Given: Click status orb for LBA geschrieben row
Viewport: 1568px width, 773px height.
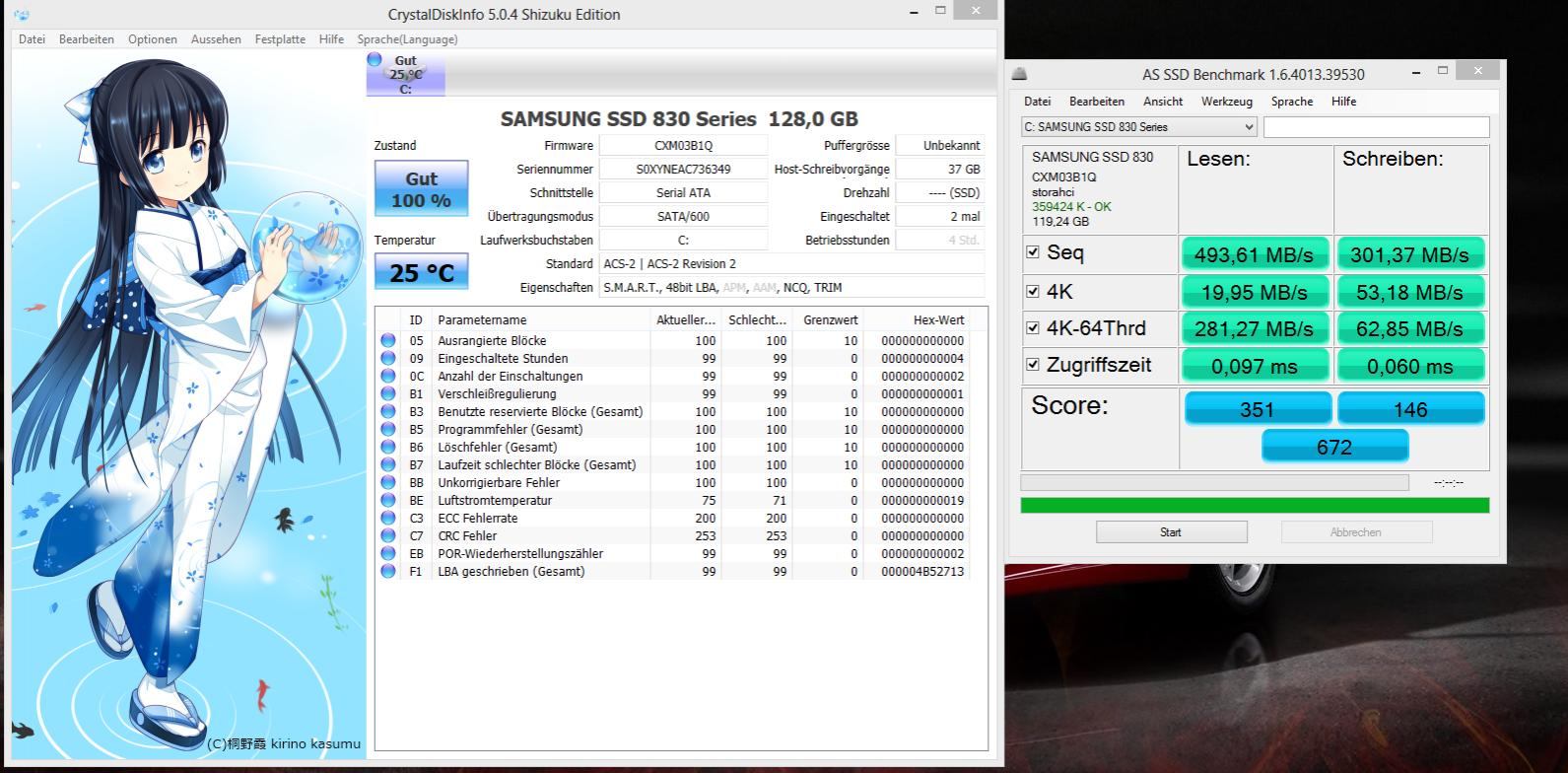Looking at the screenshot, I should tap(388, 571).
